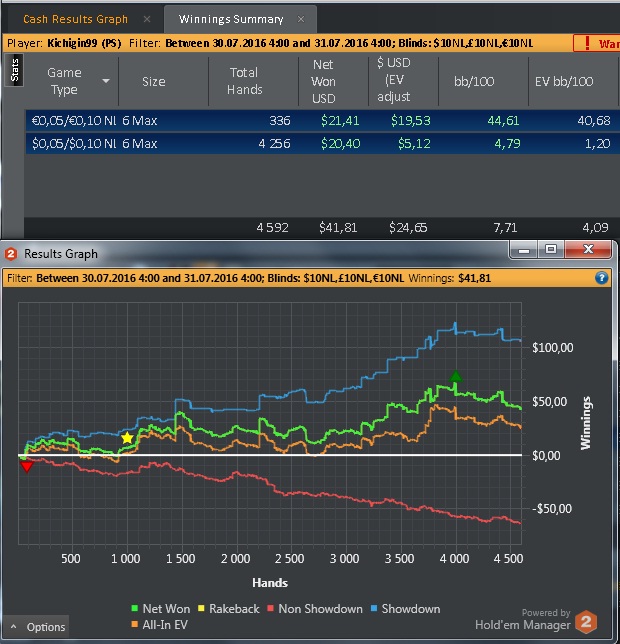Click the $24,65 total EV summary
The height and width of the screenshot is (644, 620).
click(x=408, y=228)
